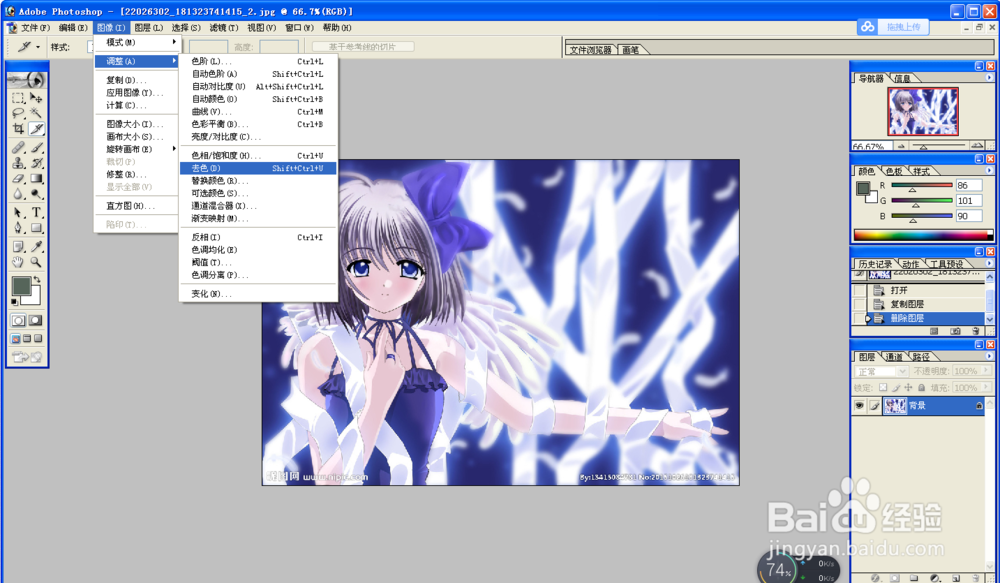The height and width of the screenshot is (583, 1000).
Task: Select the Hand tool
Action: pos(18,262)
